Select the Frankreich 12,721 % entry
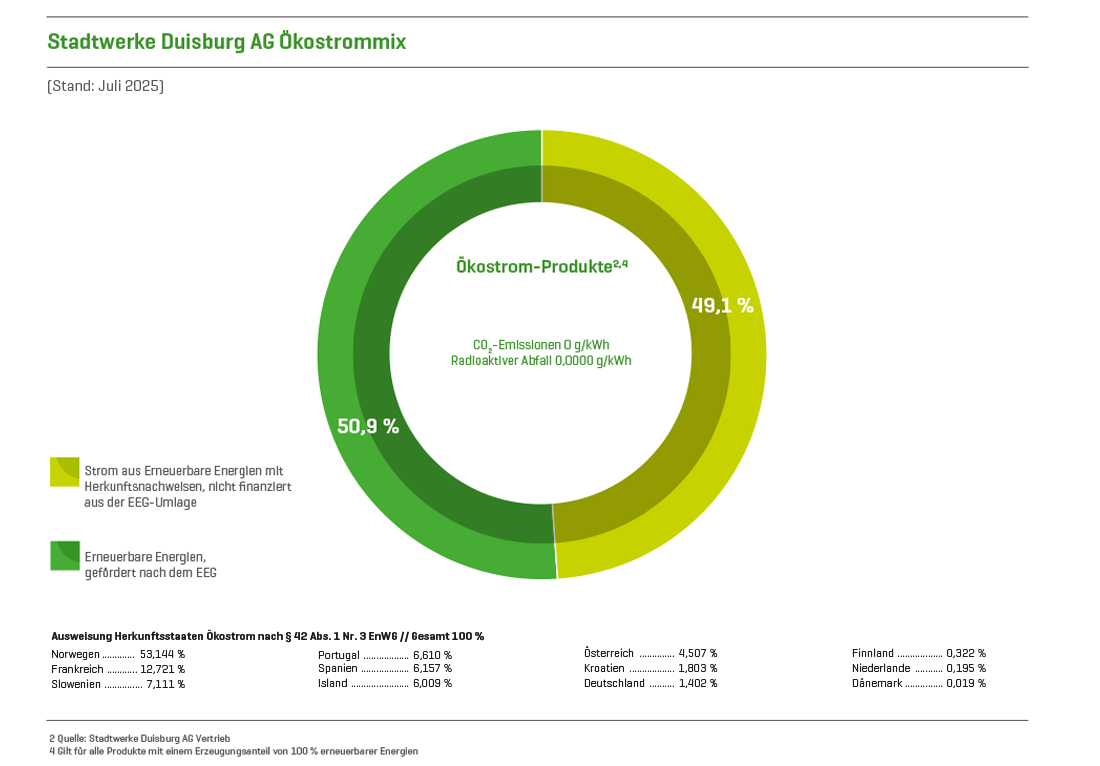The width and height of the screenshot is (1100, 766). tap(118, 669)
